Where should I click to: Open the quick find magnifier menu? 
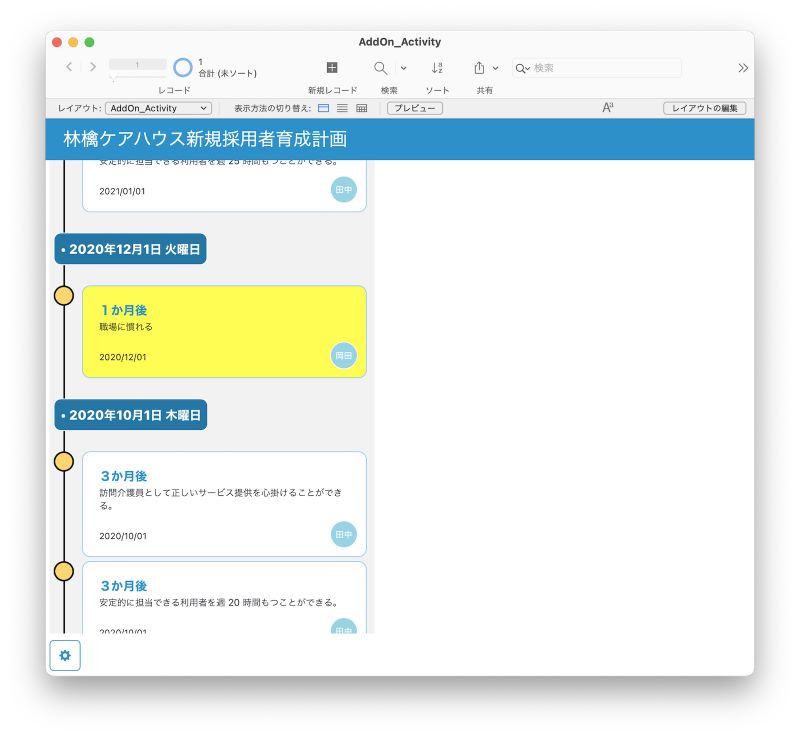[x=522, y=68]
